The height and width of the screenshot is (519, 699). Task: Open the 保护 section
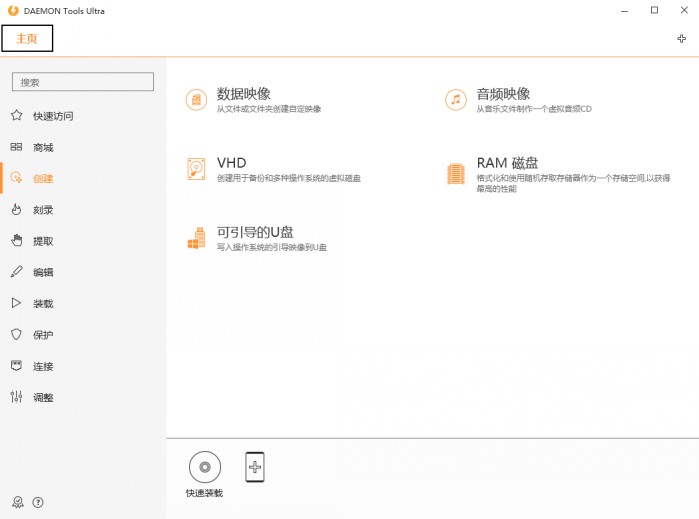point(43,335)
